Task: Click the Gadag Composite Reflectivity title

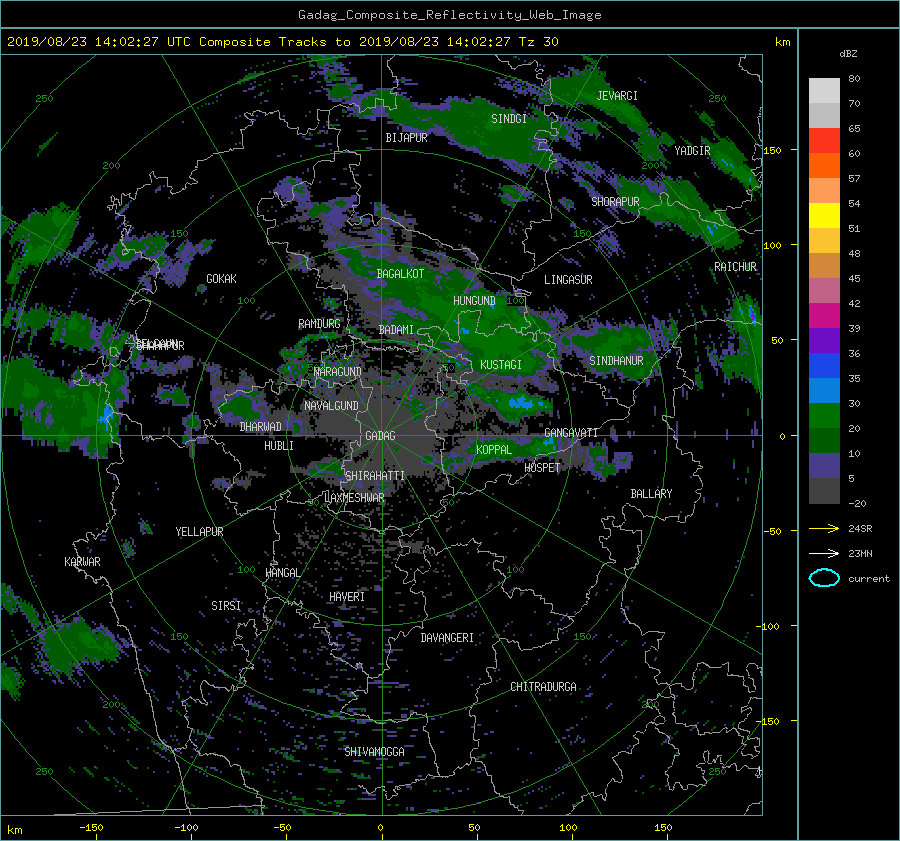Action: pos(449,15)
